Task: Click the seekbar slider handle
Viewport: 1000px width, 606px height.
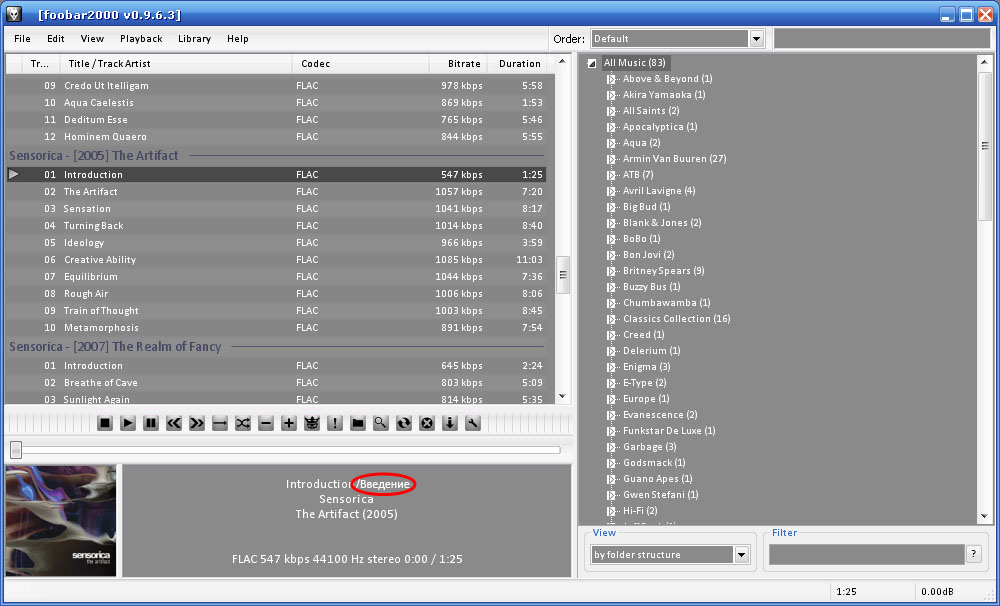Action: click(x=17, y=450)
